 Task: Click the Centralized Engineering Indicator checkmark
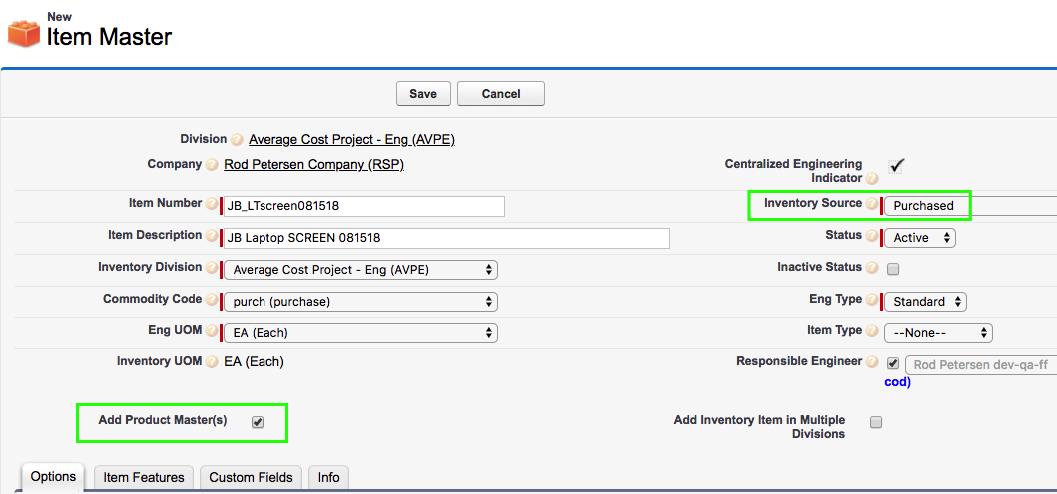896,165
